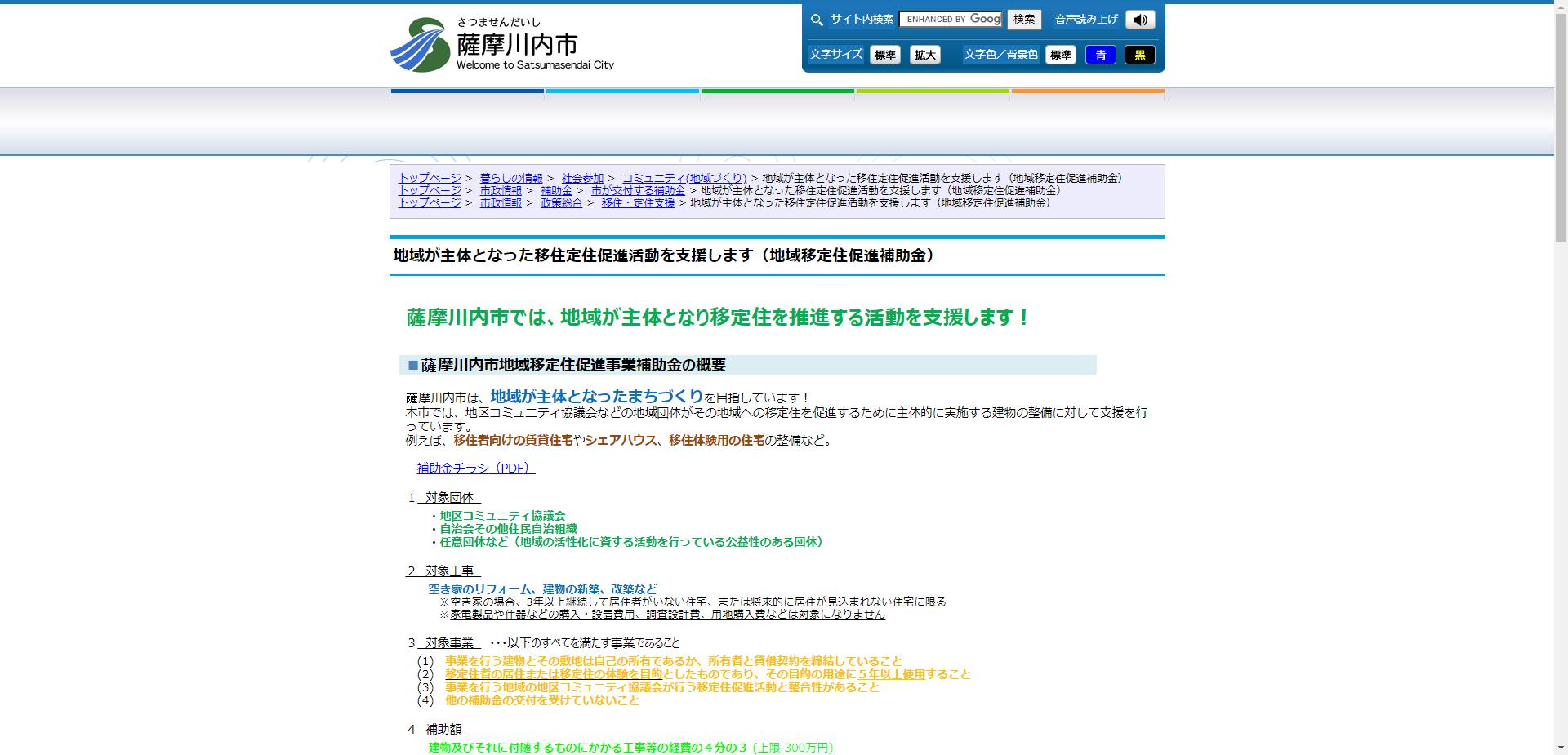Open the 移住・定住支援 breadcrumb link
The width and height of the screenshot is (1568, 755).
(x=637, y=204)
